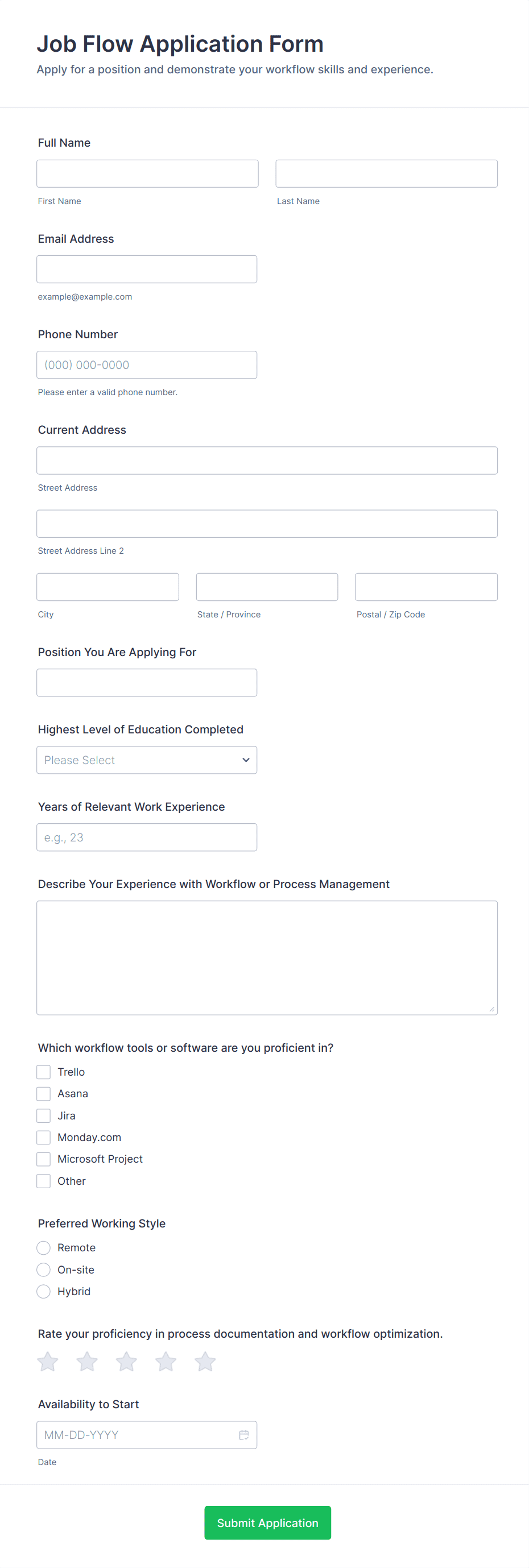Select the third proficiency star
This screenshot has height=1568, width=529.
(127, 1362)
